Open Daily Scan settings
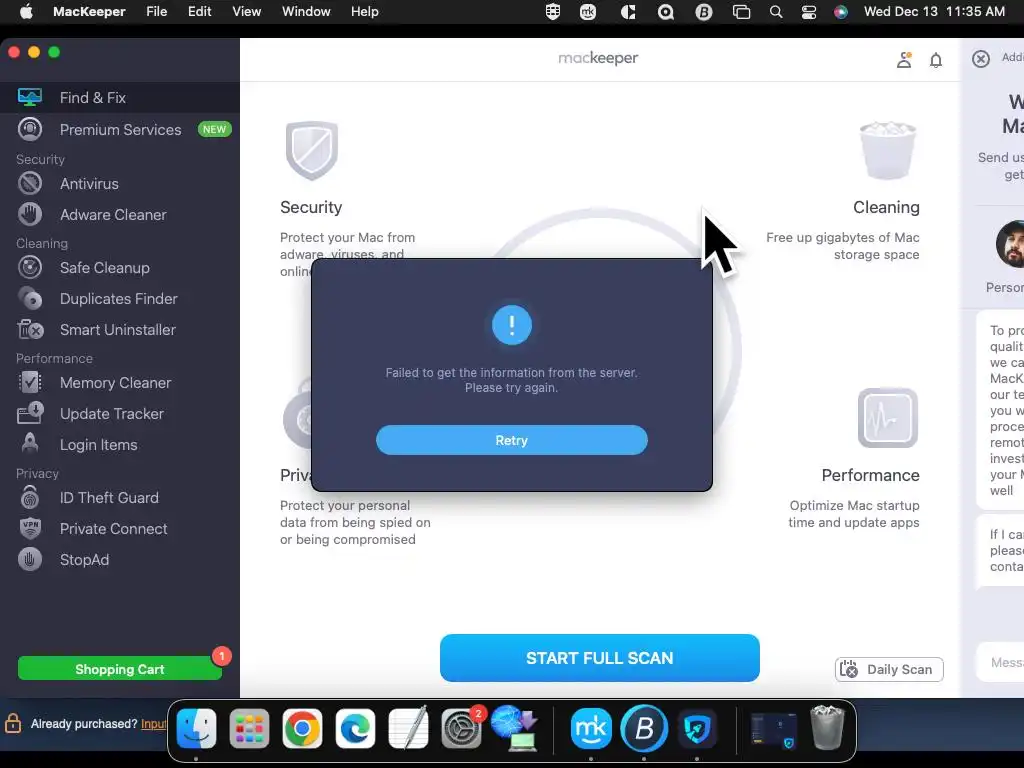This screenshot has width=1024, height=768. [889, 669]
